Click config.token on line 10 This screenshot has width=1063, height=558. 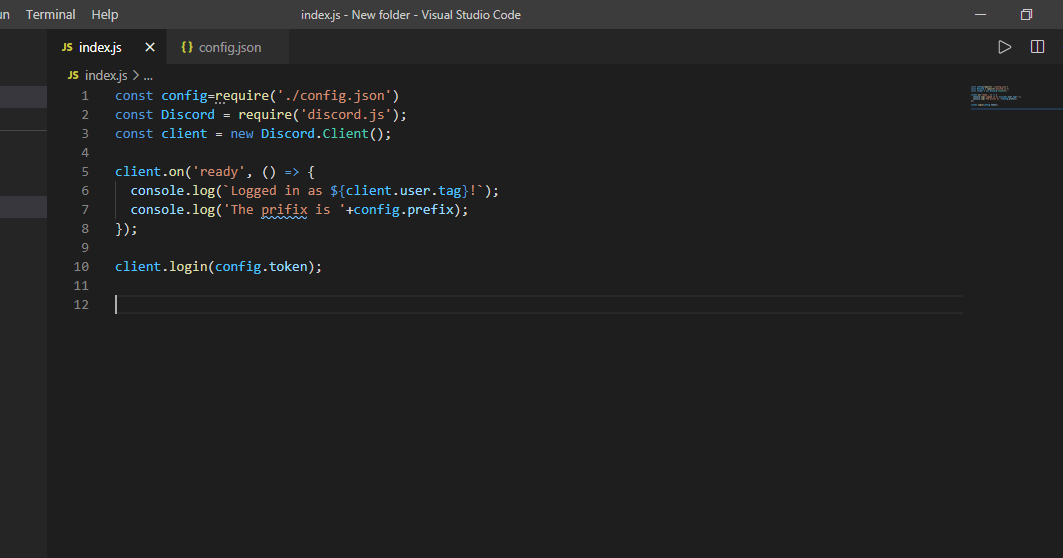click(261, 266)
